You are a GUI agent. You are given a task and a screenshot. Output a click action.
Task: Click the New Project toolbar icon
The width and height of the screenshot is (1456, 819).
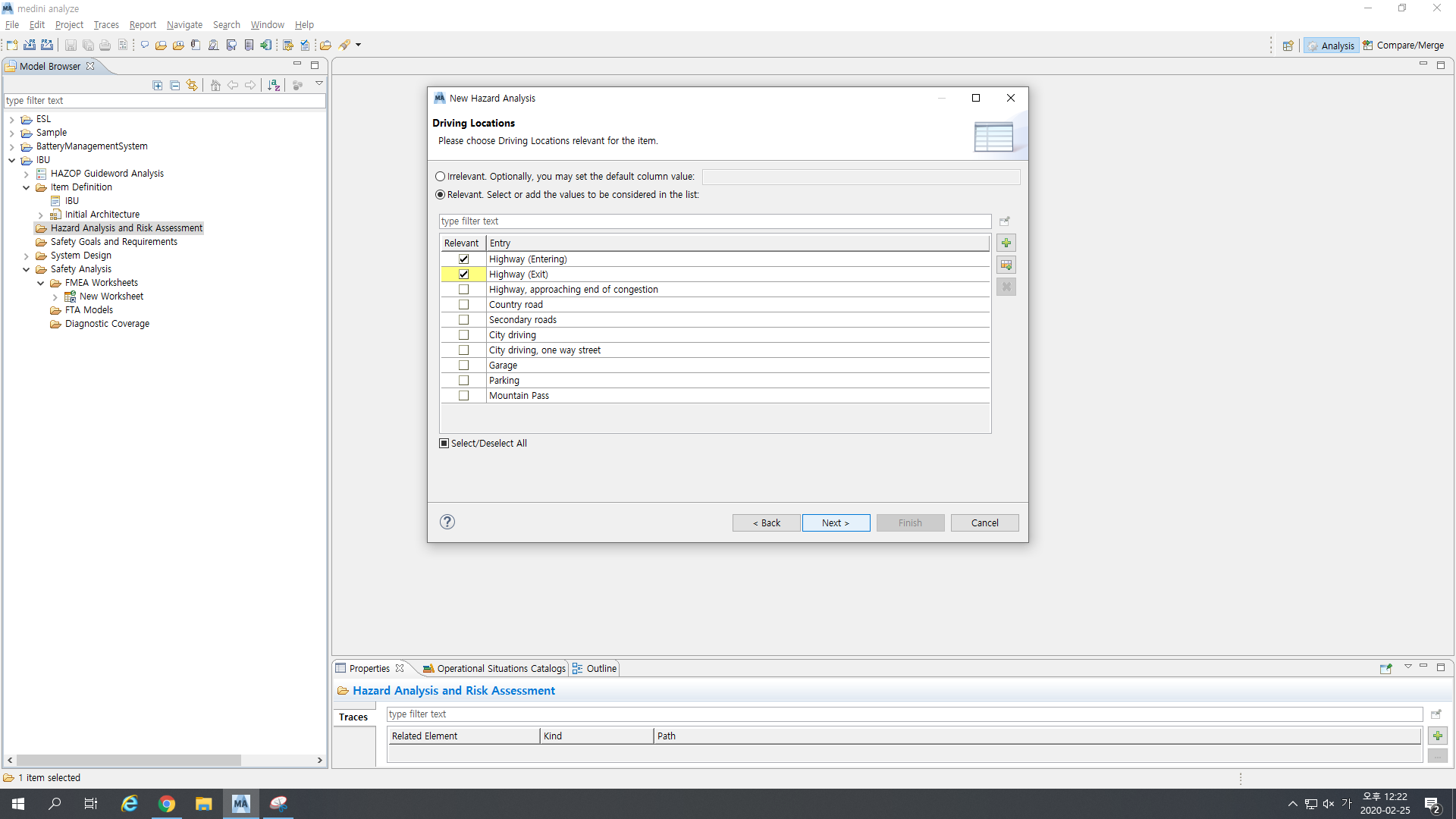[x=12, y=45]
